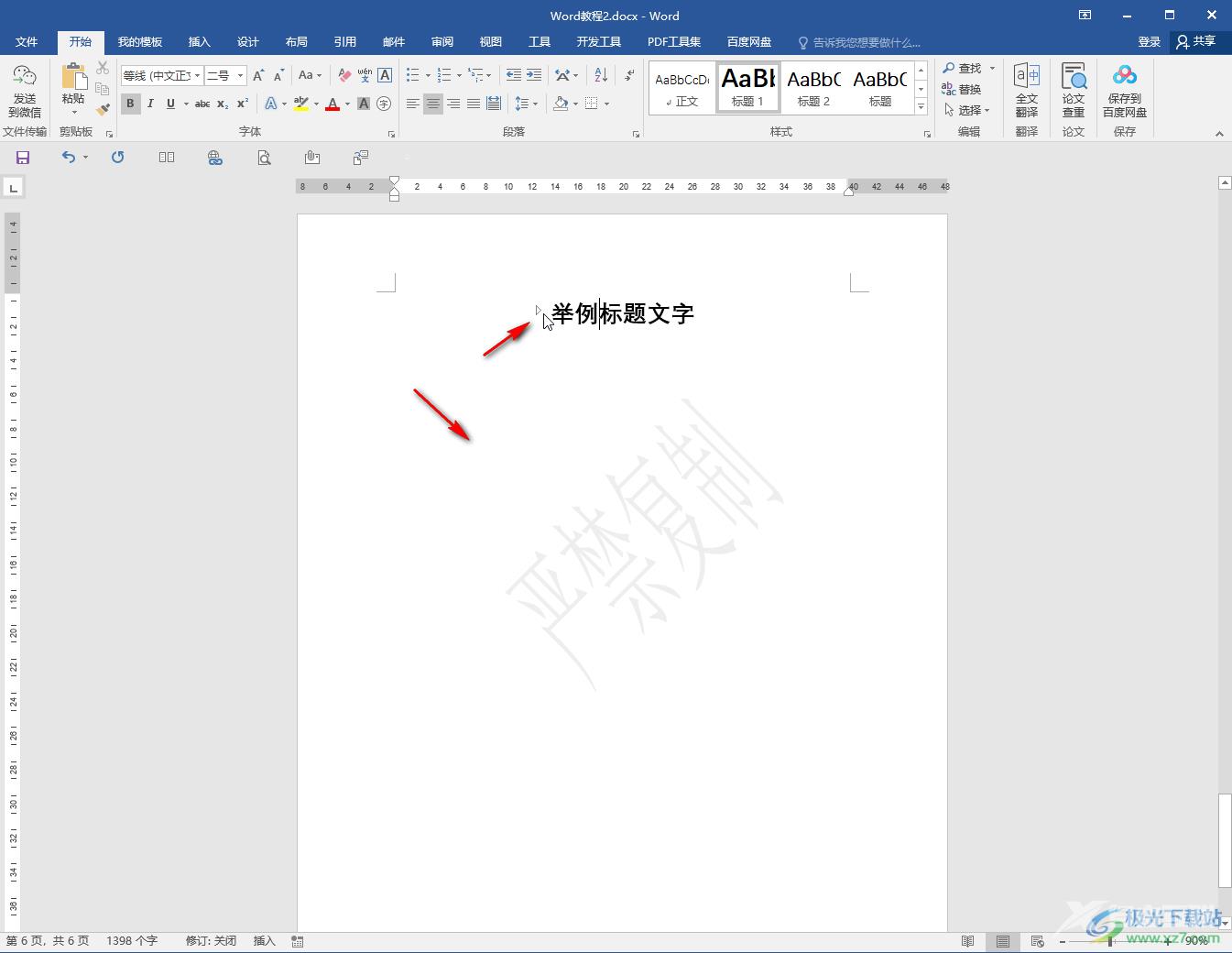The width and height of the screenshot is (1232, 953).
Task: Expand the bullets list dropdown arrow
Action: pyautogui.click(x=428, y=75)
